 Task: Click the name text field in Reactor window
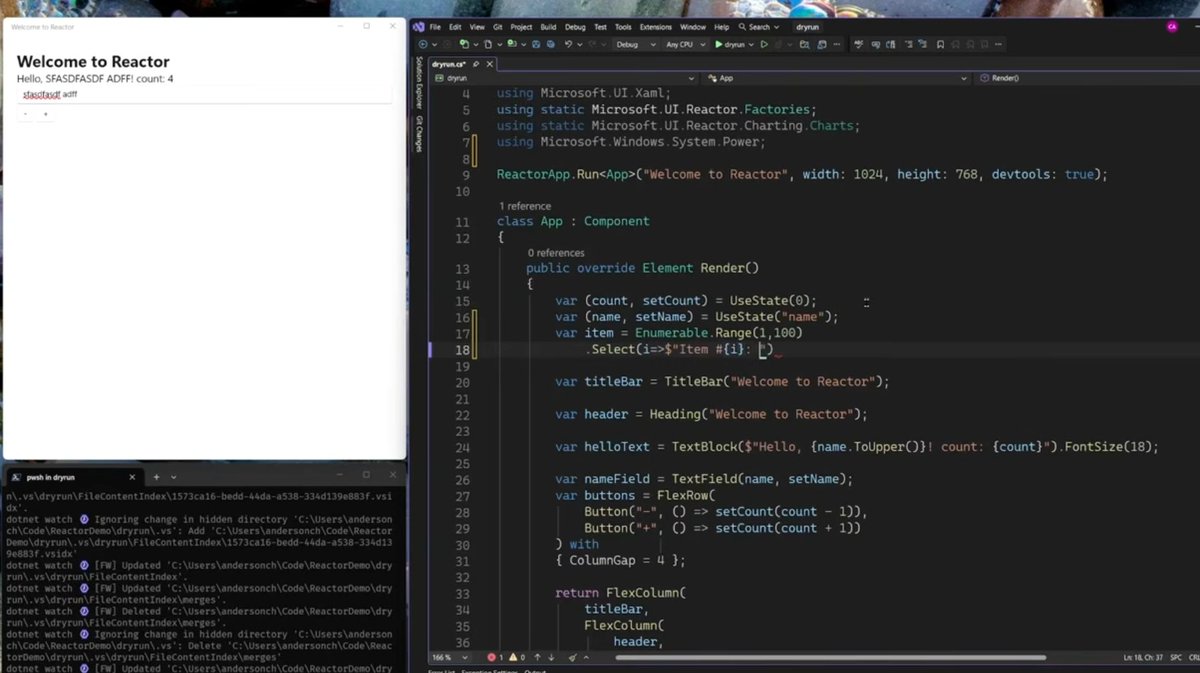[204, 95]
